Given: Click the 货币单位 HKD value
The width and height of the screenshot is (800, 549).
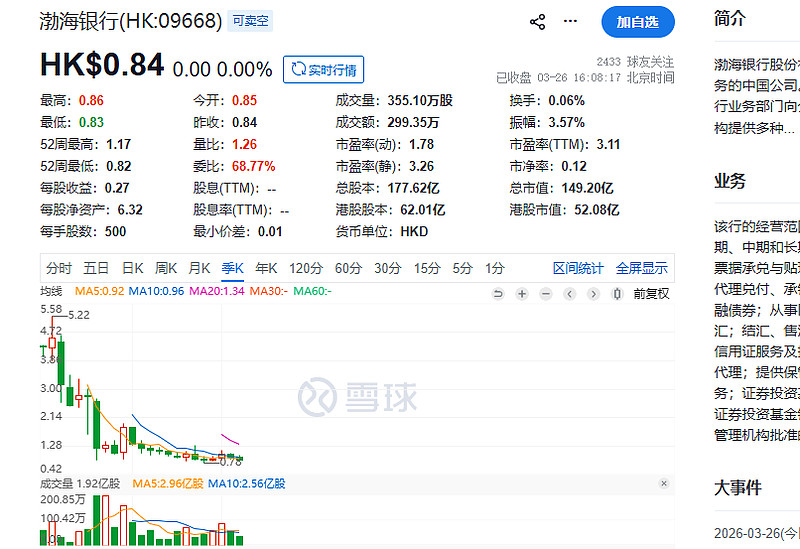Looking at the screenshot, I should [x=414, y=232].
